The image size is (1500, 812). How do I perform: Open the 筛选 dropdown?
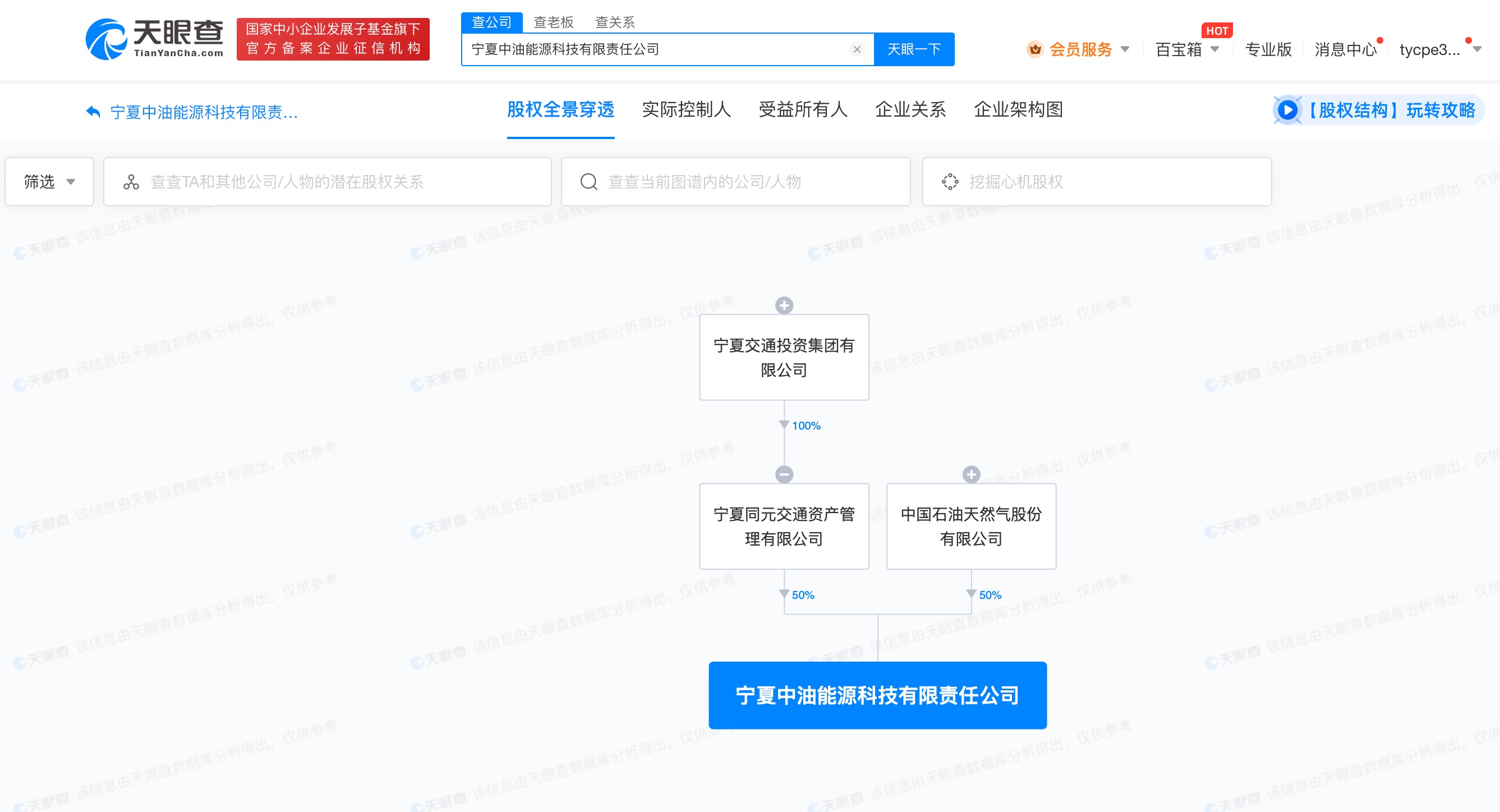click(49, 182)
